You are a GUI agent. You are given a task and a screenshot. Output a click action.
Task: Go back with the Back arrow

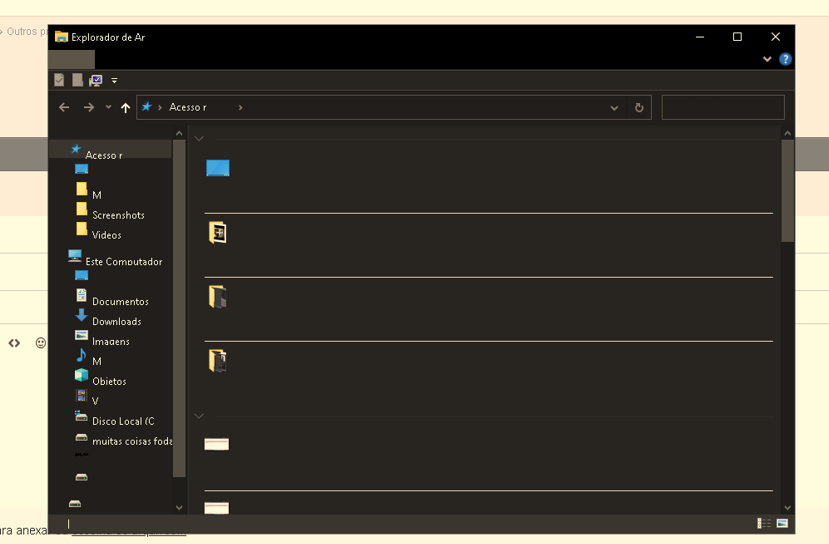click(x=64, y=107)
